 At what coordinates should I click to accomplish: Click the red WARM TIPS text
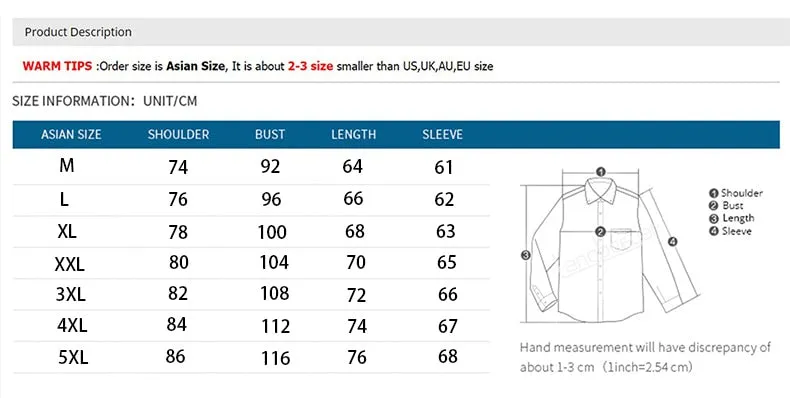tap(57, 66)
